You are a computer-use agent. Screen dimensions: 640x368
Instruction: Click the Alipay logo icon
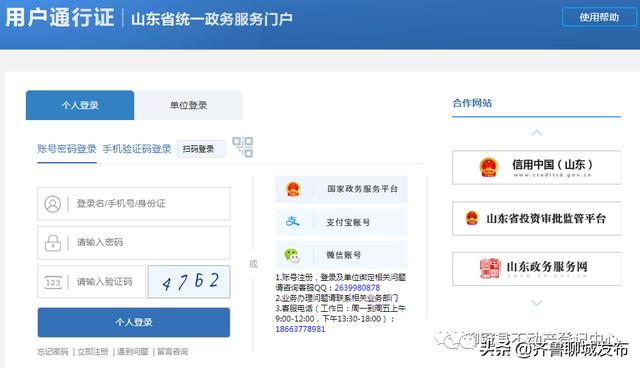293,222
